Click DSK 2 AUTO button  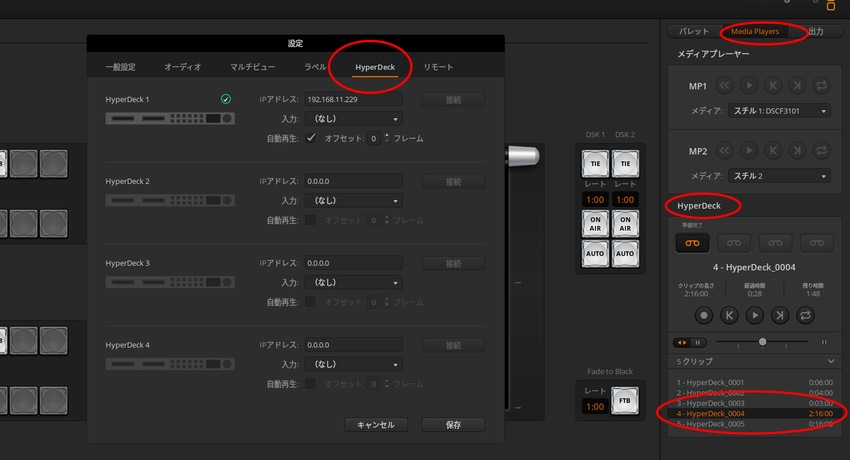point(625,254)
